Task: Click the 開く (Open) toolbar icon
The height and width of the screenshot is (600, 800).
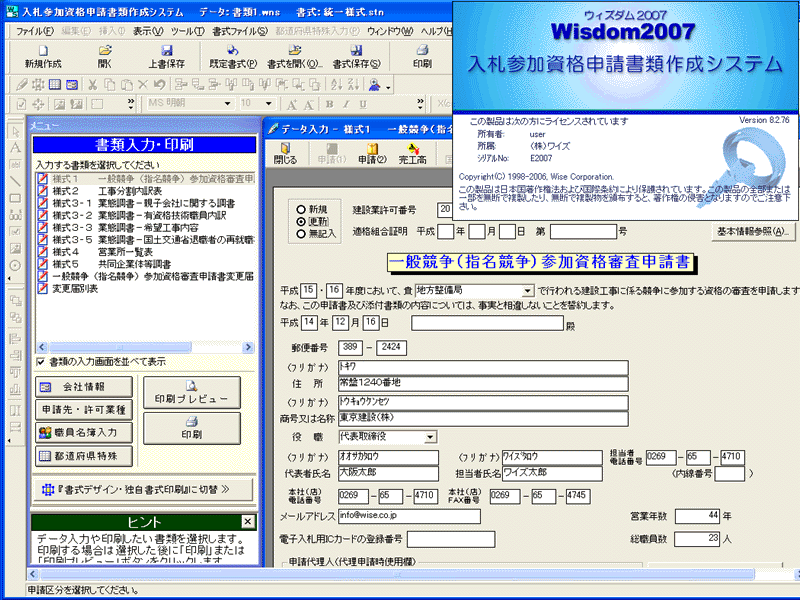Action: (x=106, y=55)
